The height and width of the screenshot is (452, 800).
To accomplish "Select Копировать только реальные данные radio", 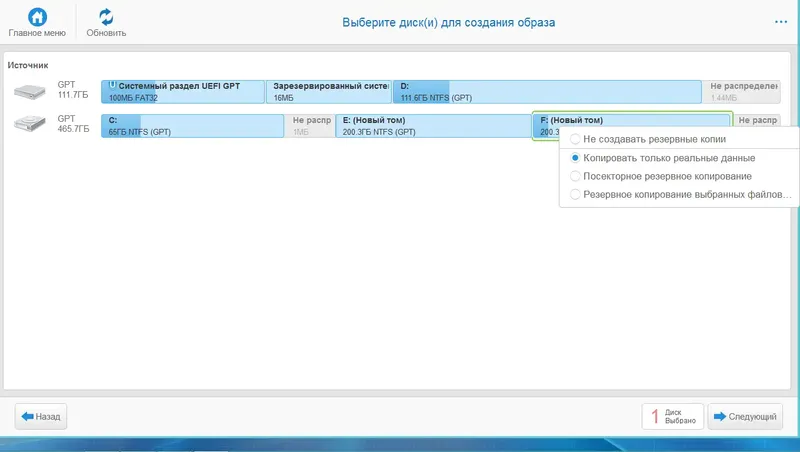I will (x=575, y=158).
